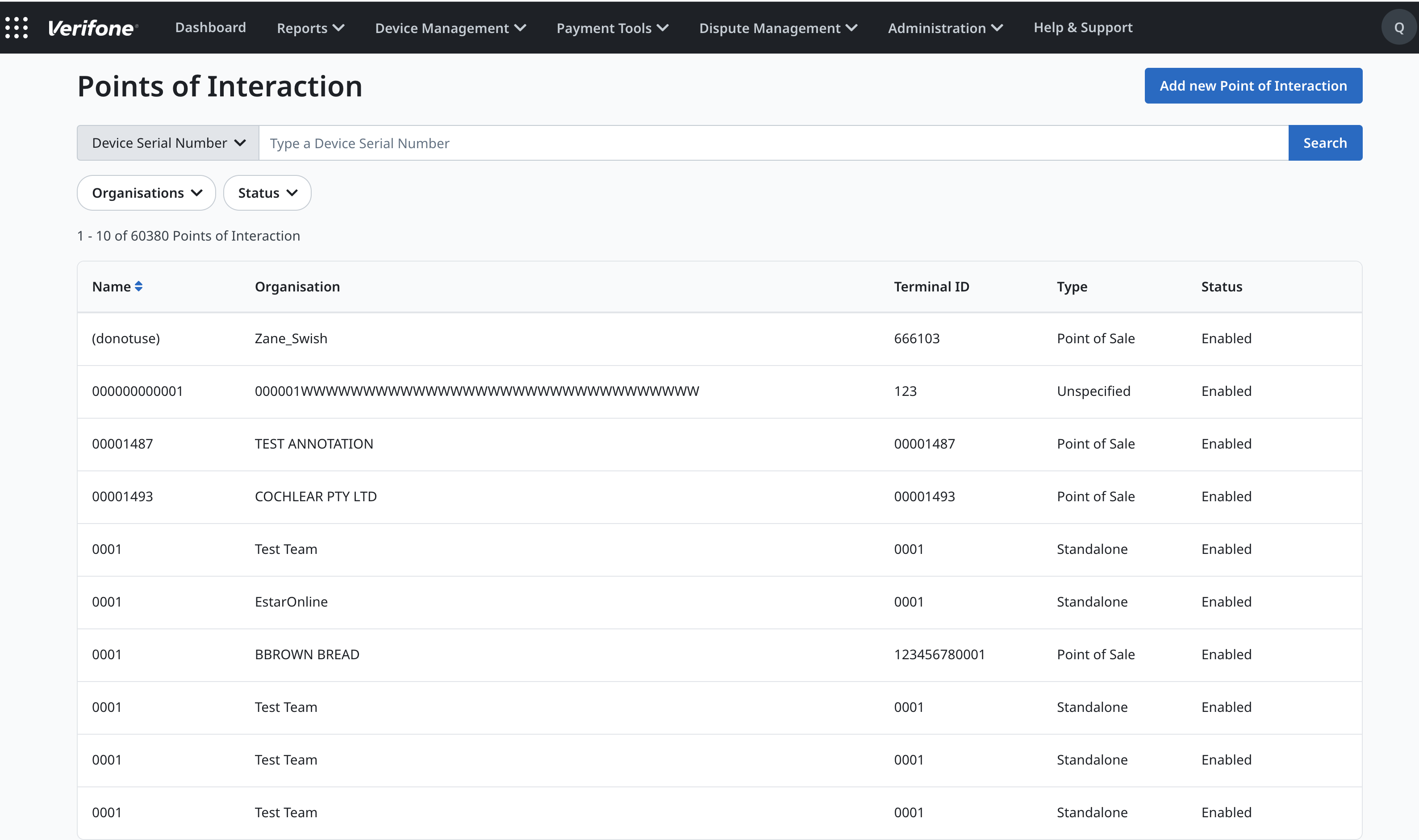Click Enabled status in BBROWN BREAD row
Screen dimensions: 1419x840
[1227, 654]
